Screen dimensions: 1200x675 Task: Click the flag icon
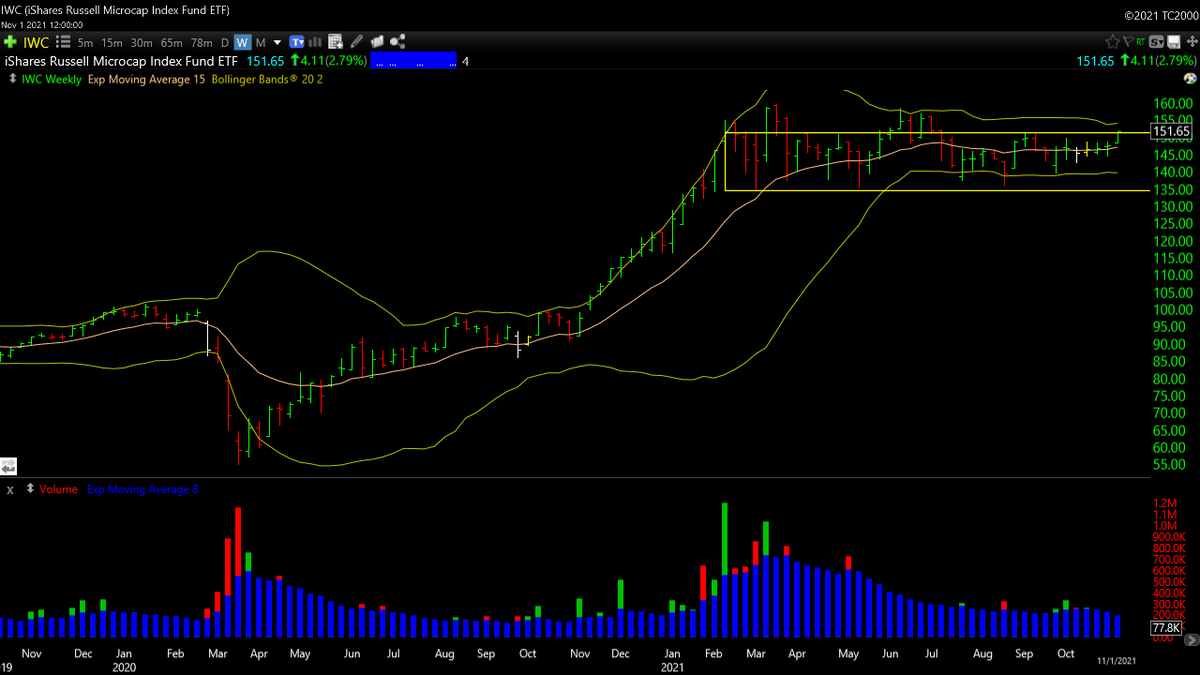pos(1128,42)
